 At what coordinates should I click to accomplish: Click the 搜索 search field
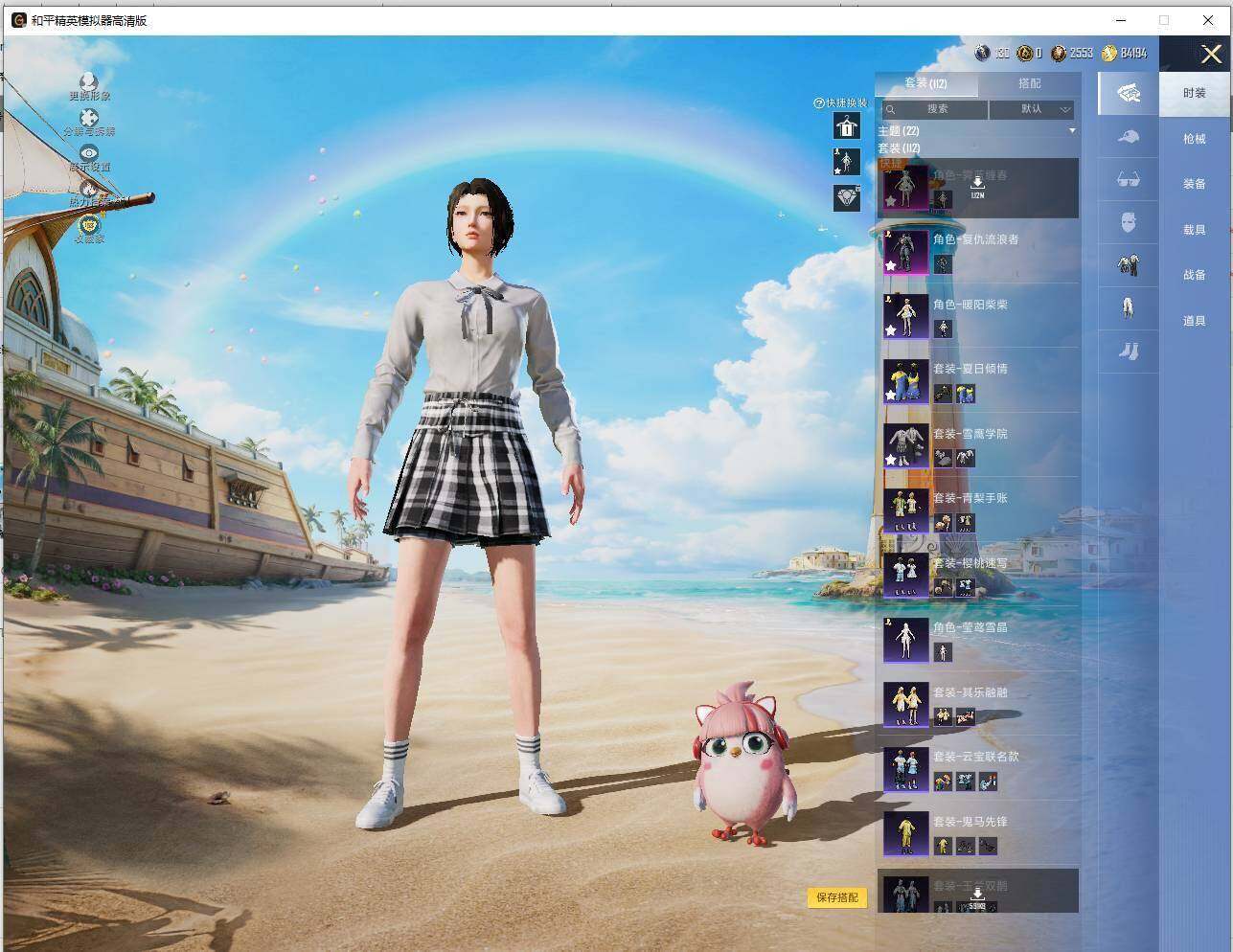935,109
